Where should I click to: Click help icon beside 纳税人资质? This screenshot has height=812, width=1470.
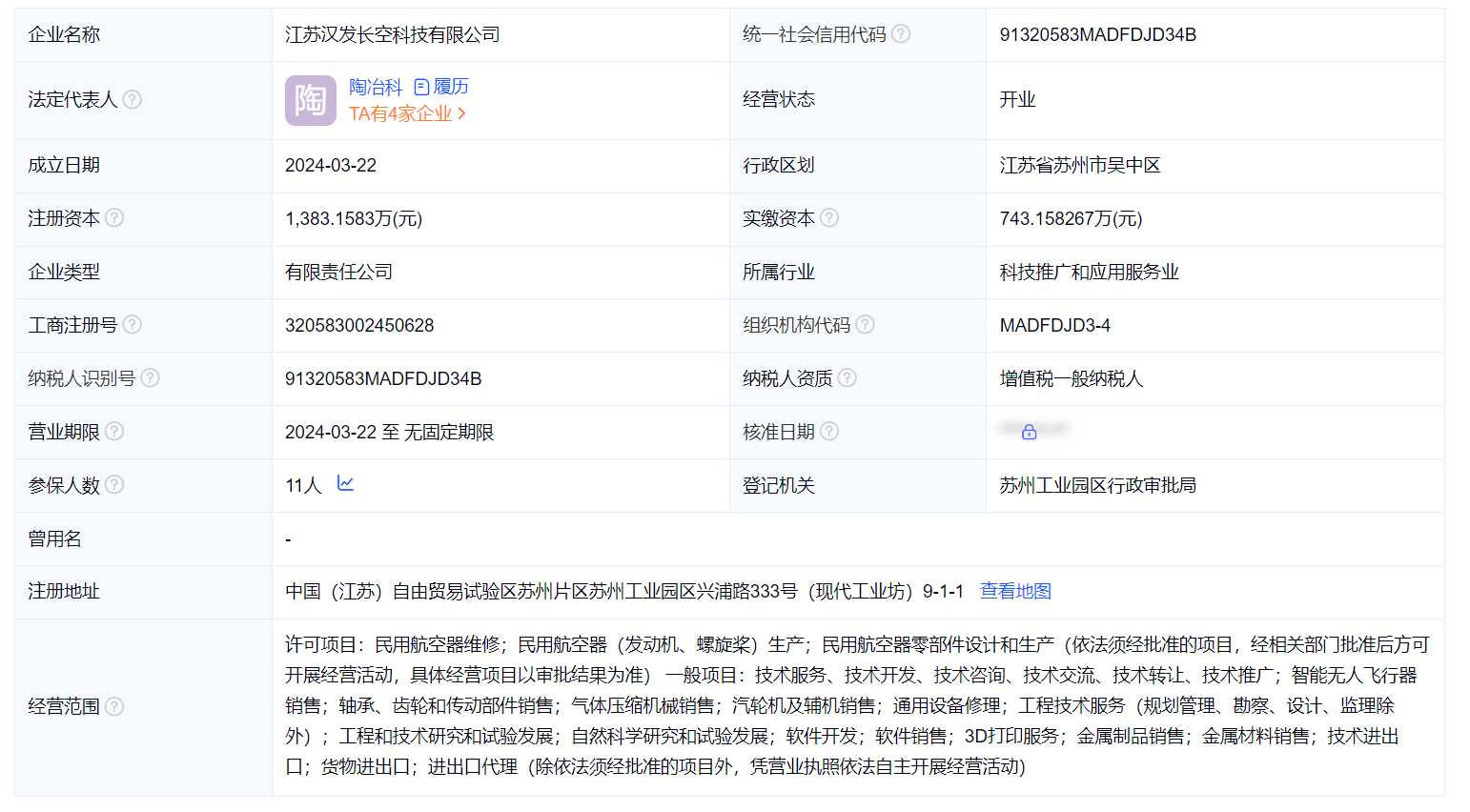[847, 378]
